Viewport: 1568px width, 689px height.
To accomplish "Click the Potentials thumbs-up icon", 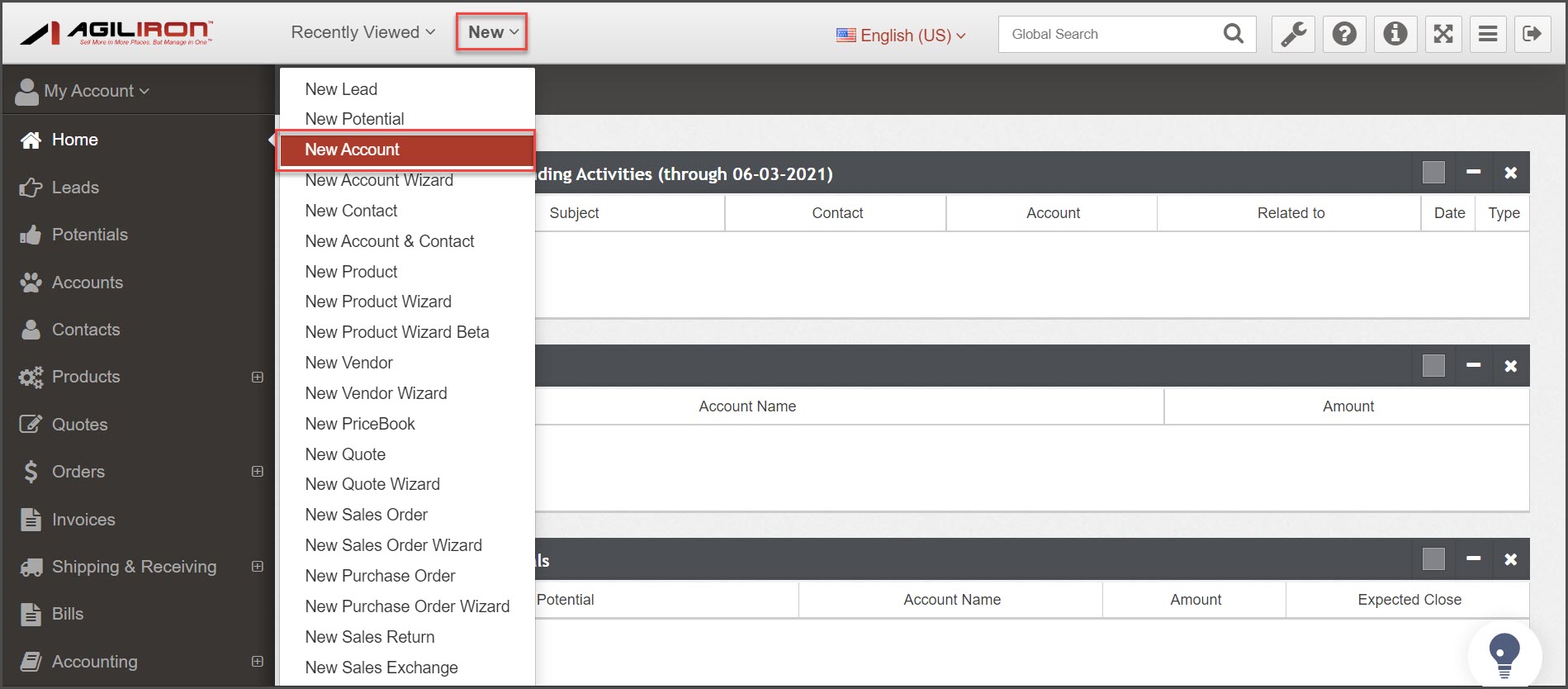I will 31,235.
